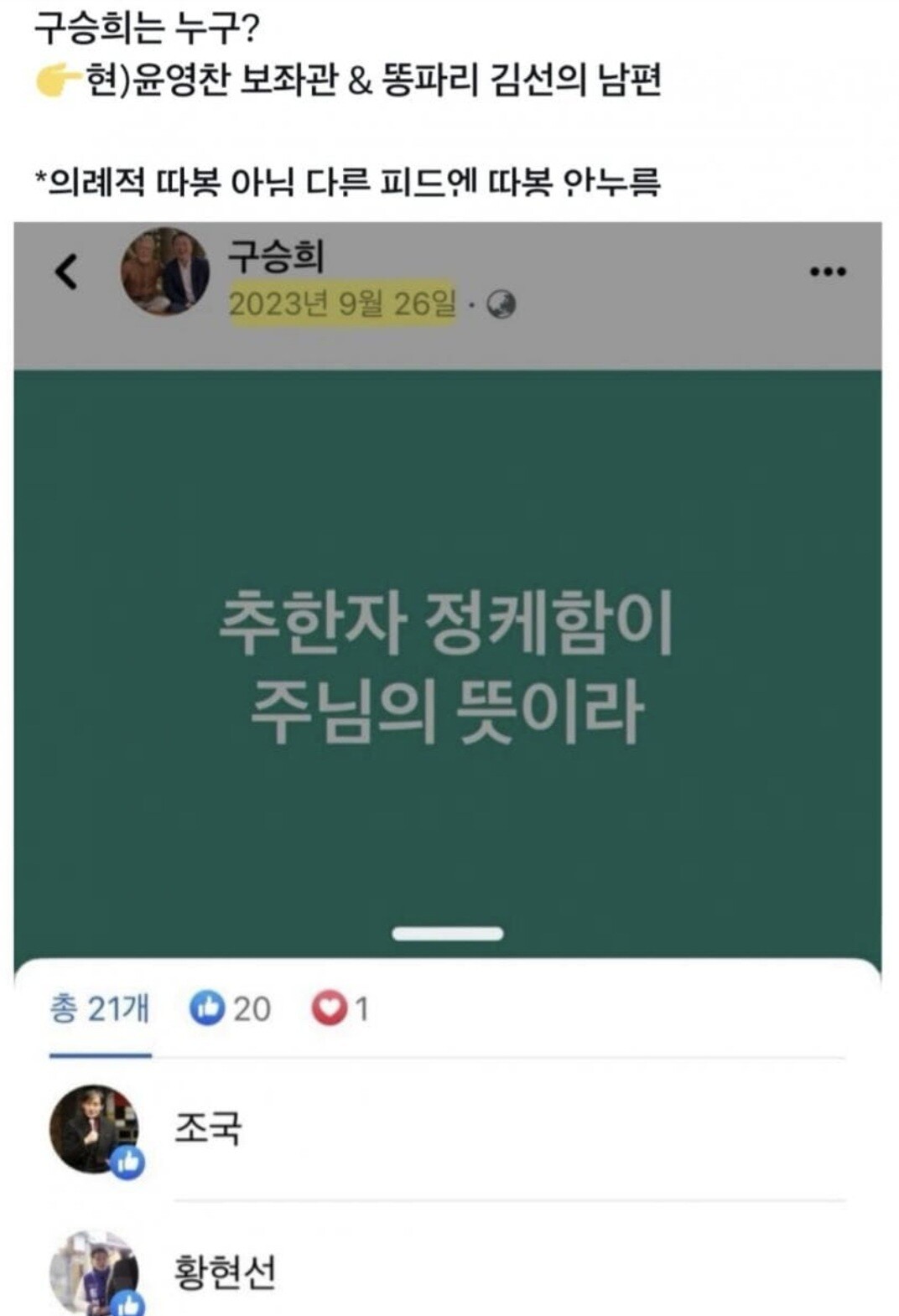This screenshot has height=1316, width=899.
Task: Click the green post text 추한자 정케함이
Action: [446, 621]
